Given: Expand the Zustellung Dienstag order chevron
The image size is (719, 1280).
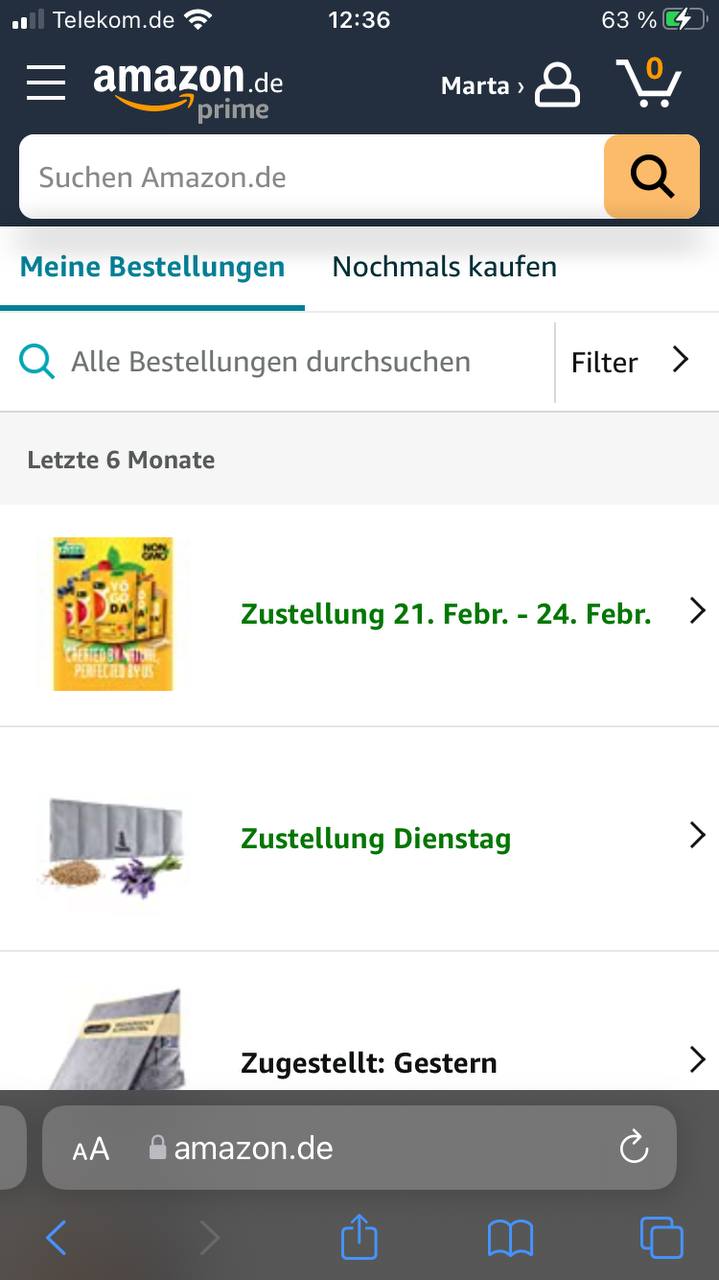Looking at the screenshot, I should pos(697,836).
